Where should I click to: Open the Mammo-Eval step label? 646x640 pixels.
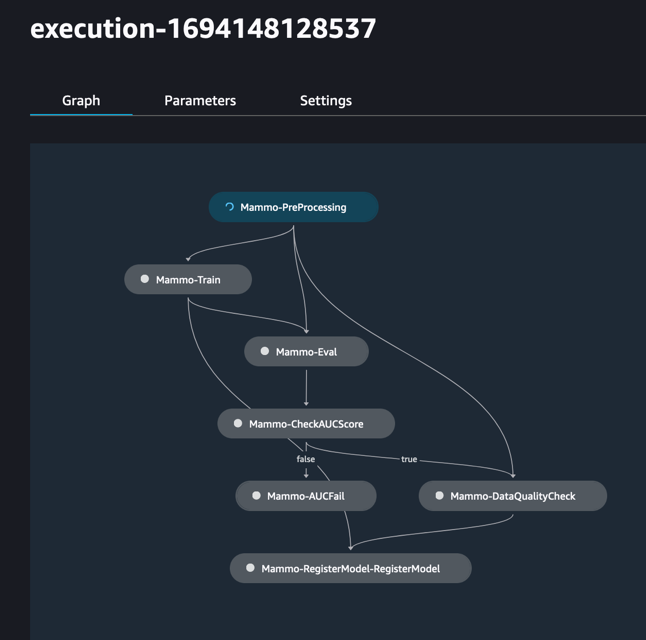[x=306, y=352]
